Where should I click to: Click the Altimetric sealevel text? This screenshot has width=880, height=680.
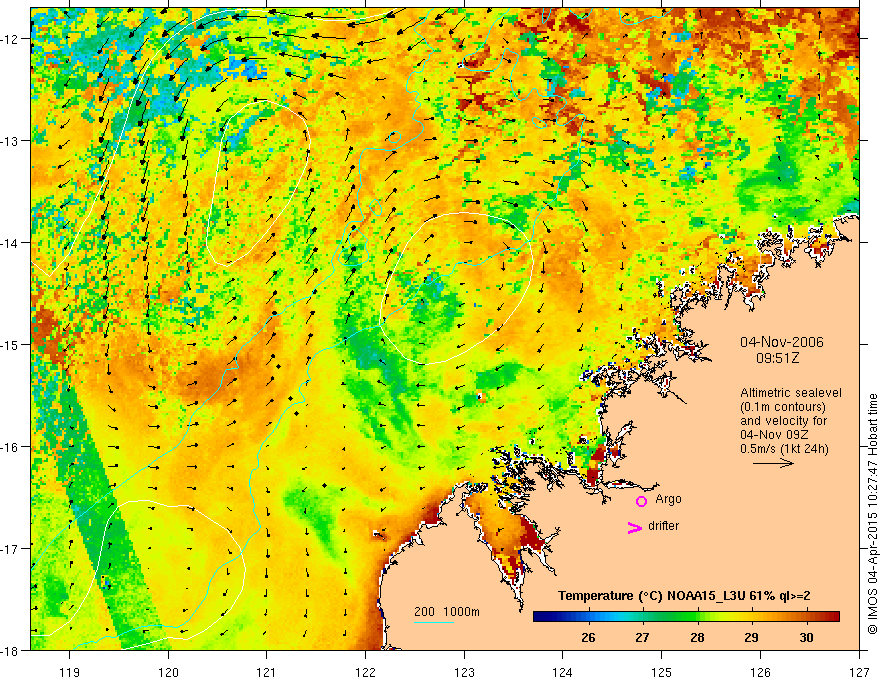point(791,393)
